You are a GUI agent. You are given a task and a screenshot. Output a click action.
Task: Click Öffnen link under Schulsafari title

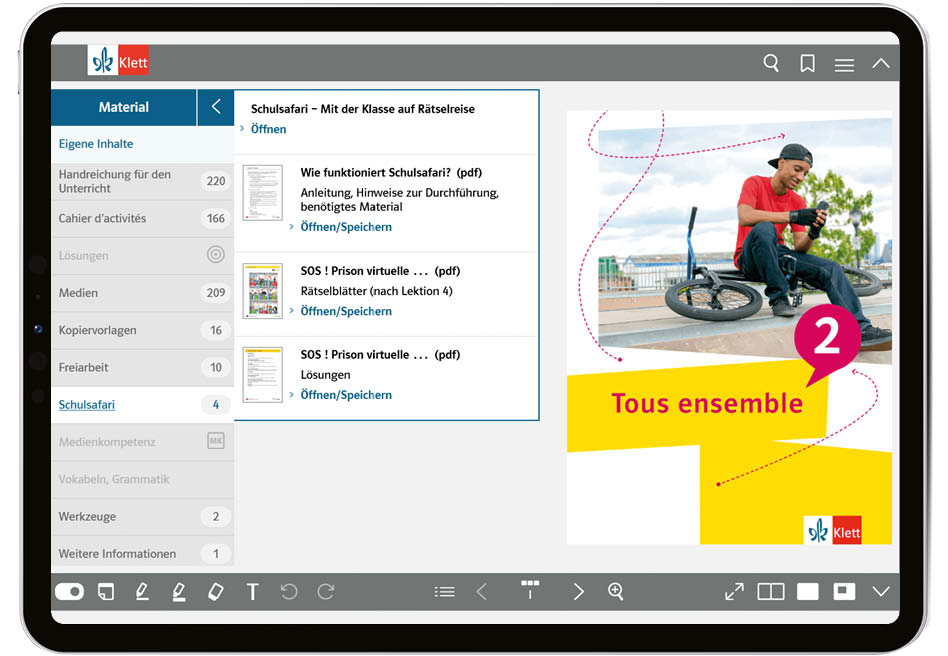click(268, 129)
